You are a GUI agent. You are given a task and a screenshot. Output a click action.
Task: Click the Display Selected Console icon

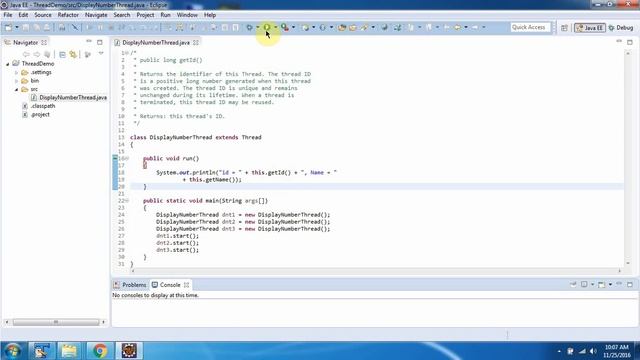584,284
